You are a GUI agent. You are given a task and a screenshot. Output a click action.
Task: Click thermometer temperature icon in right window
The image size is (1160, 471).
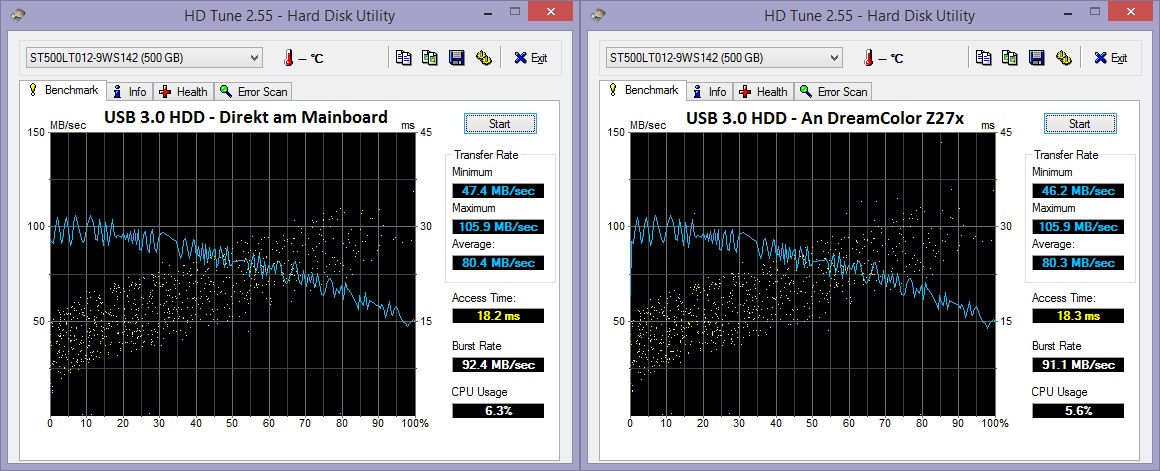(870, 58)
